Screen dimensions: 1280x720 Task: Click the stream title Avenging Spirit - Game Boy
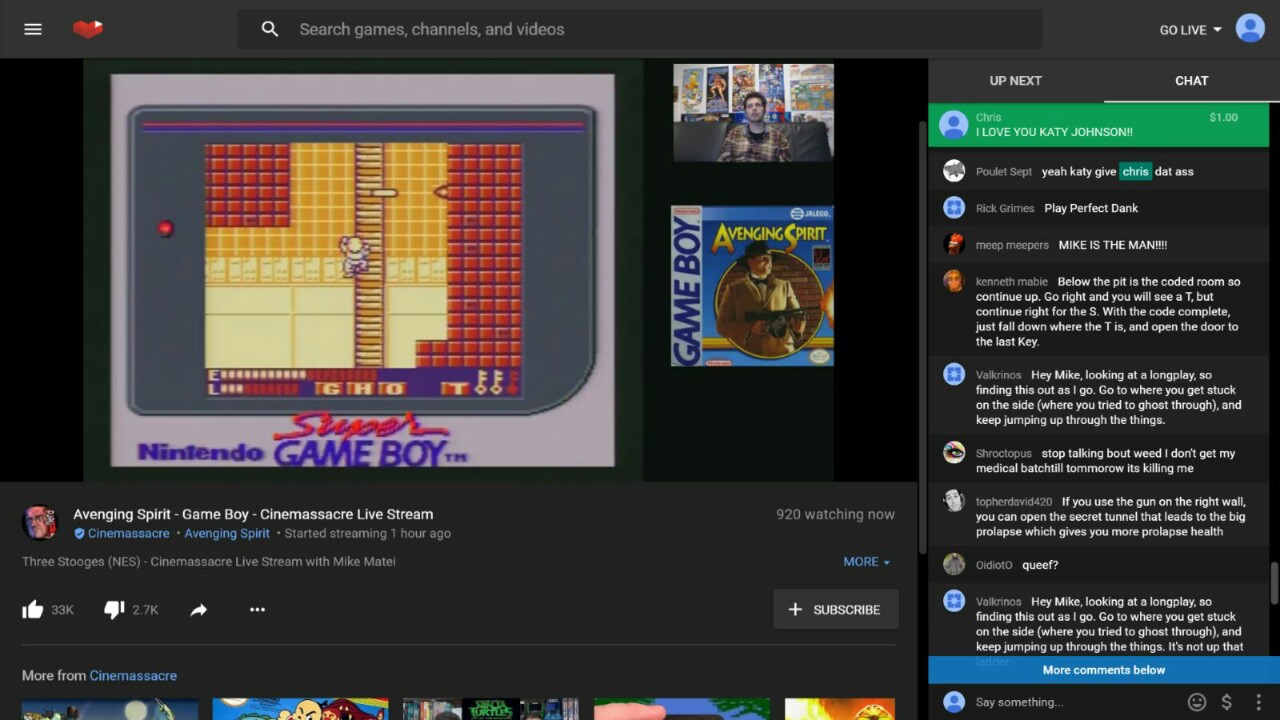253,514
